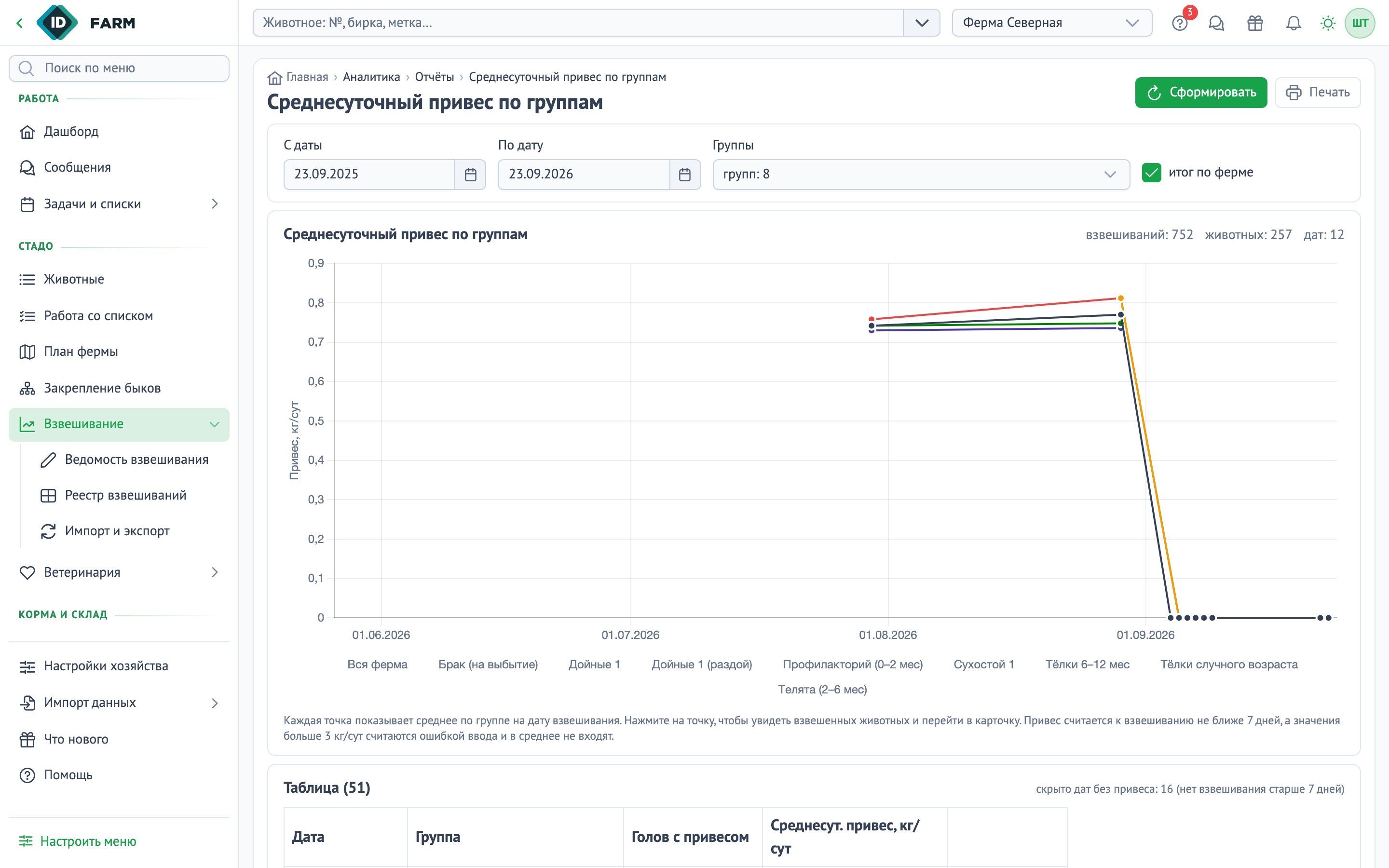Click the ID FARM logo
Screen dimensions: 1389x868
coord(86,23)
